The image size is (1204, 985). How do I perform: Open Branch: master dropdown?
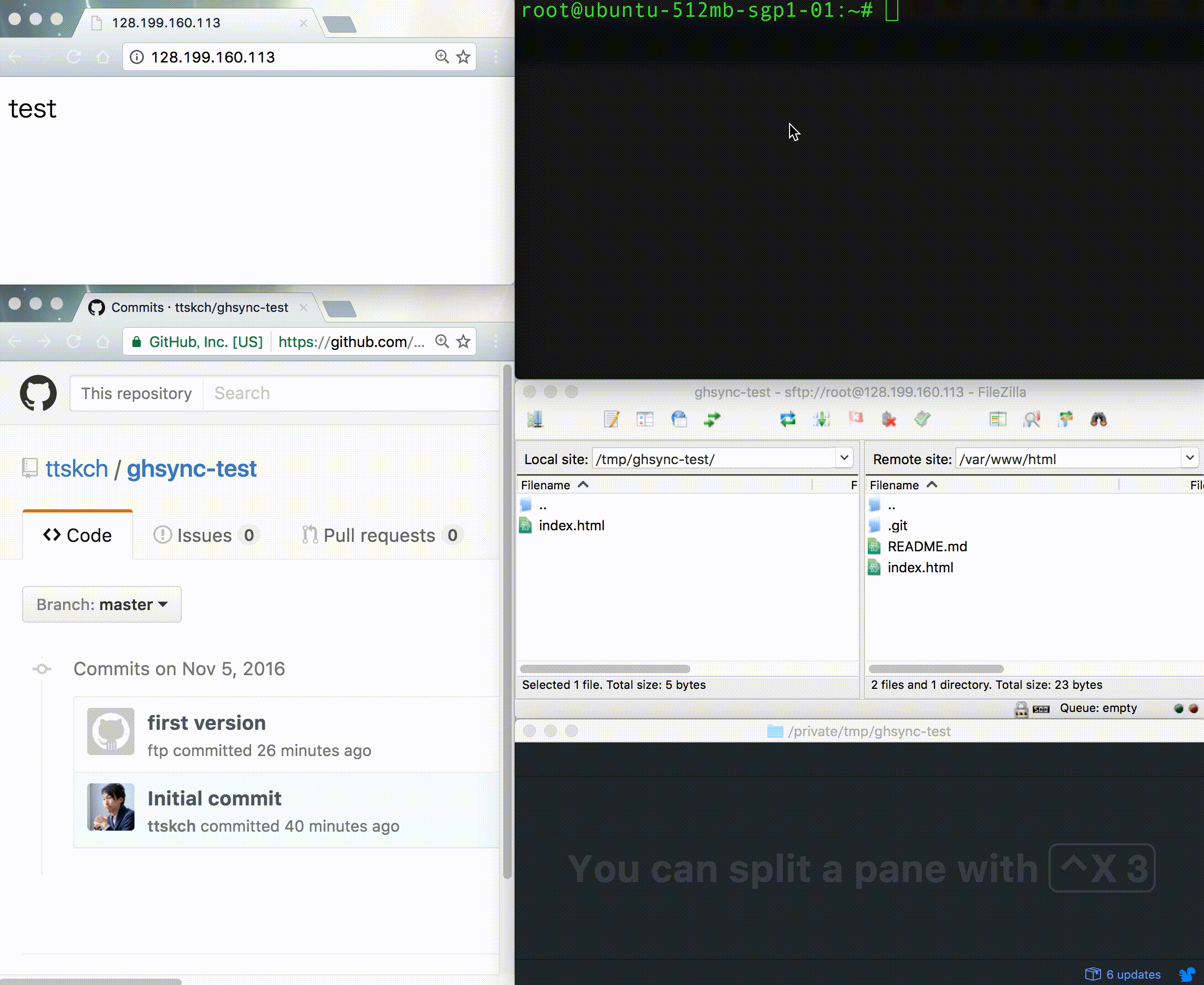(x=101, y=604)
